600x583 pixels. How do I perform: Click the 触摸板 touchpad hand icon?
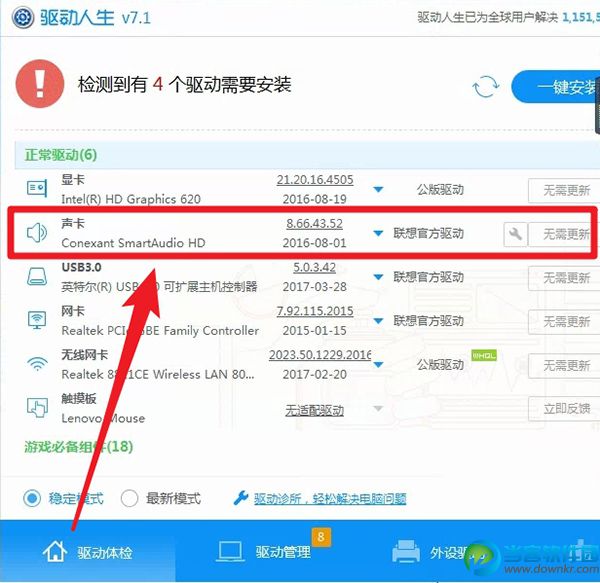[37, 407]
